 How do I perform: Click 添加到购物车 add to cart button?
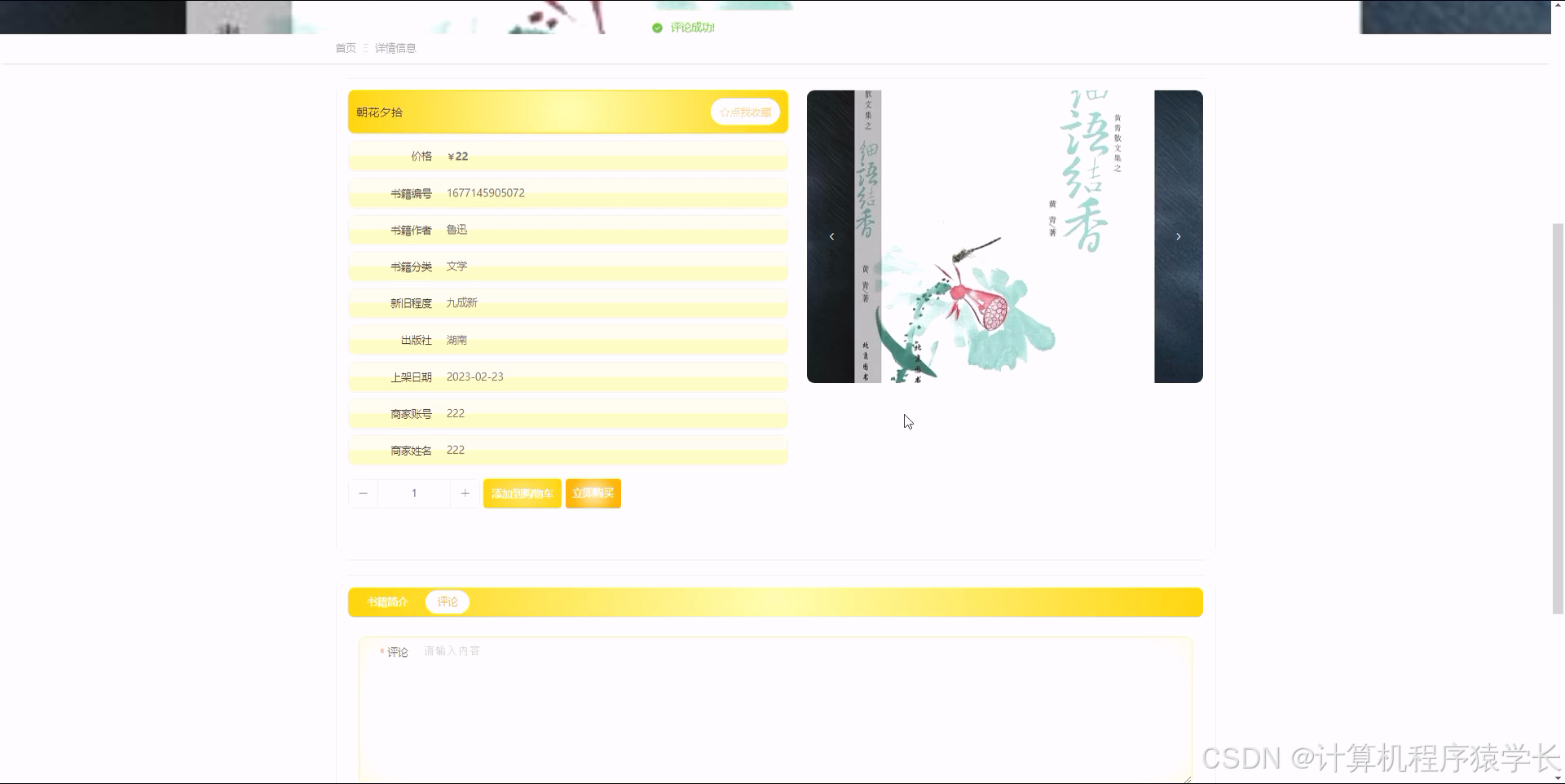tap(522, 493)
